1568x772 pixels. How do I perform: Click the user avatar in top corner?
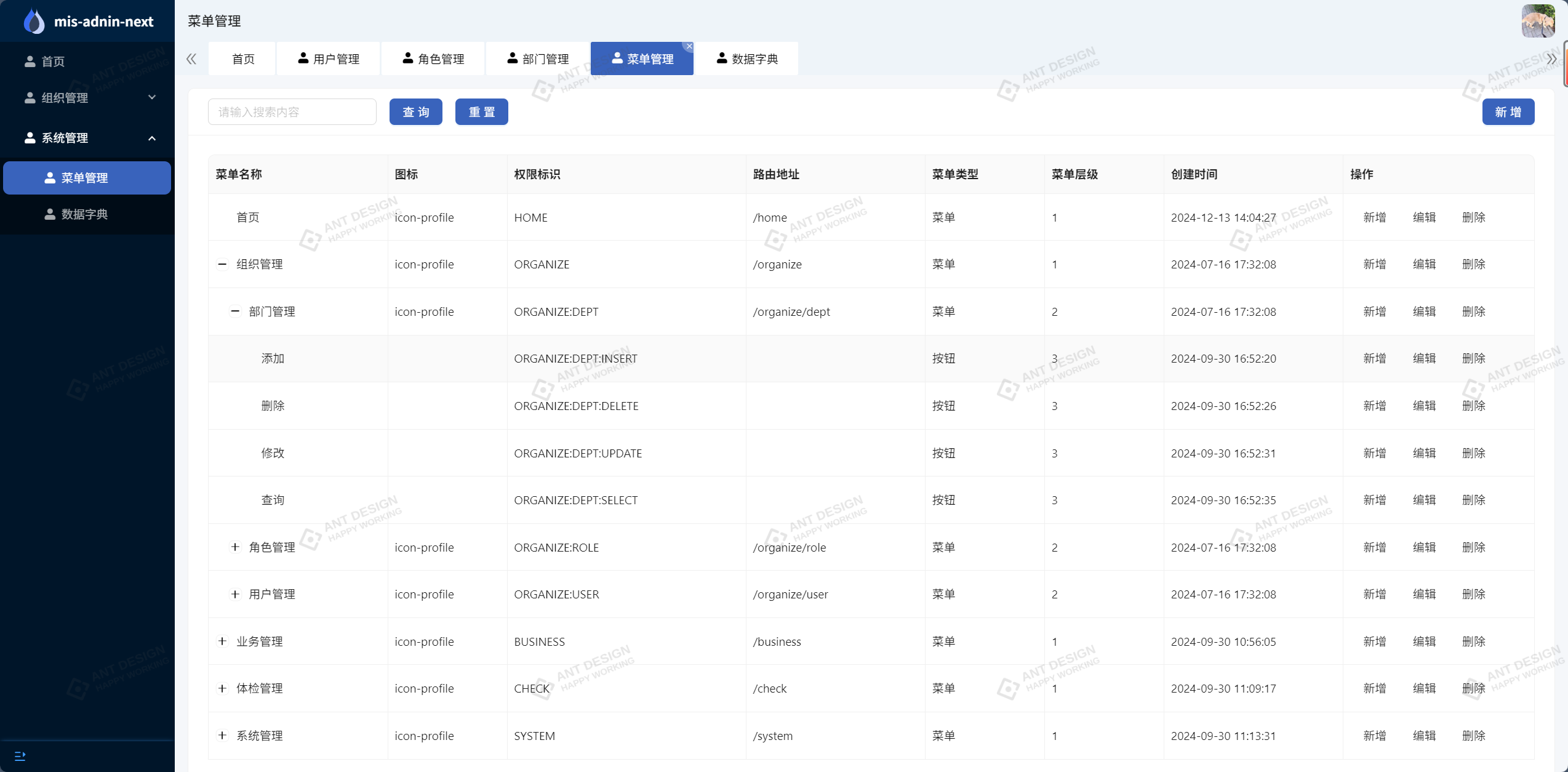tap(1538, 21)
